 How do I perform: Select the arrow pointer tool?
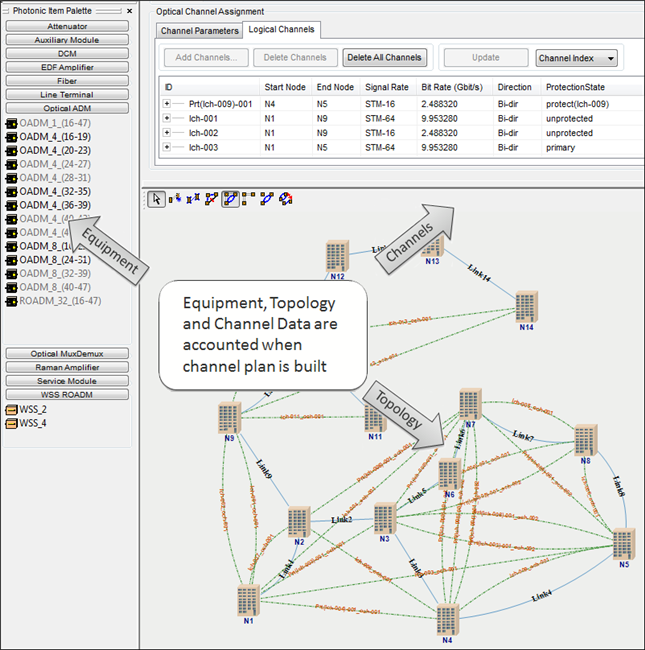[x=156, y=199]
